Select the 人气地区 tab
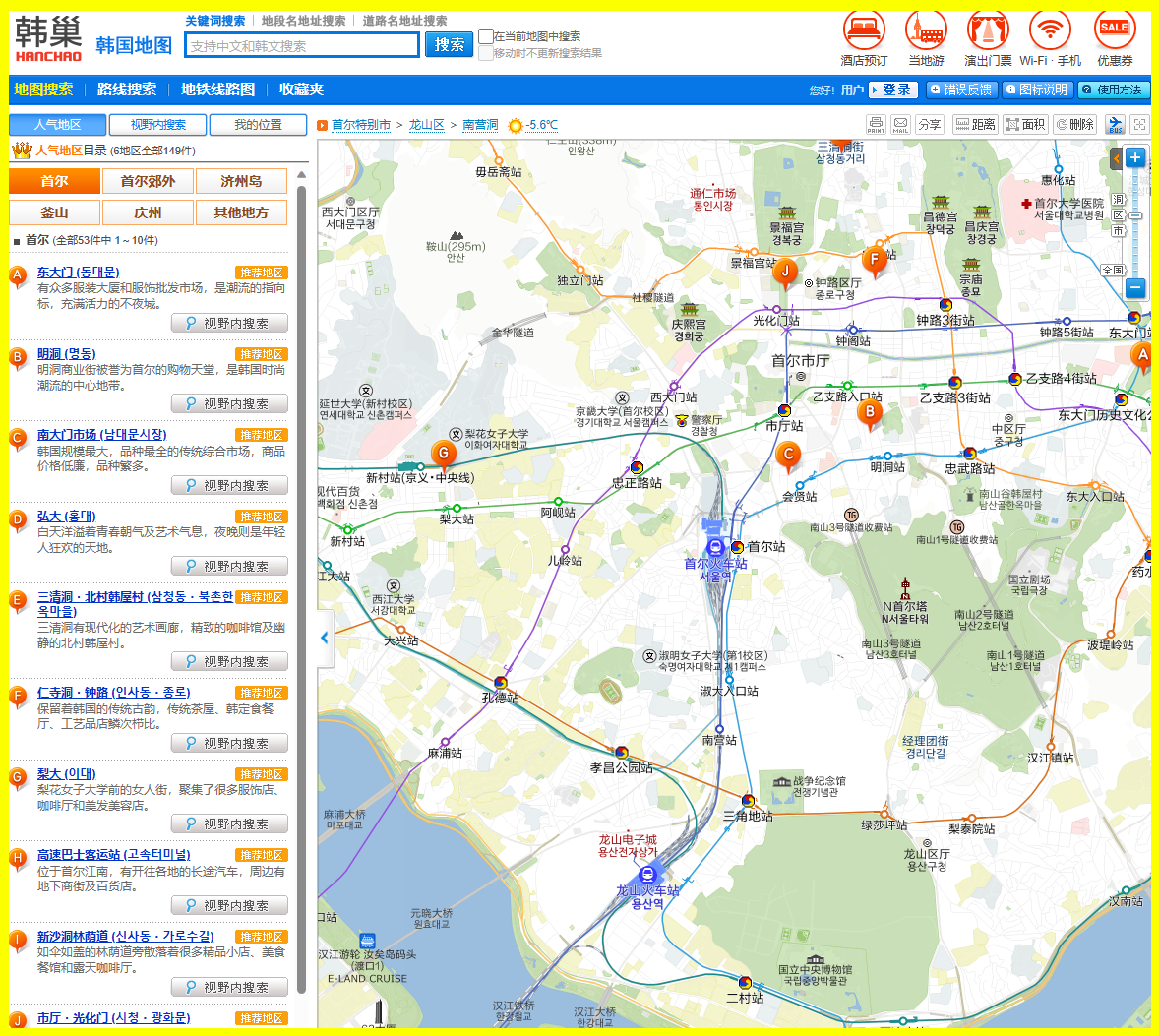This screenshot has height=1036, width=1159. [58, 125]
